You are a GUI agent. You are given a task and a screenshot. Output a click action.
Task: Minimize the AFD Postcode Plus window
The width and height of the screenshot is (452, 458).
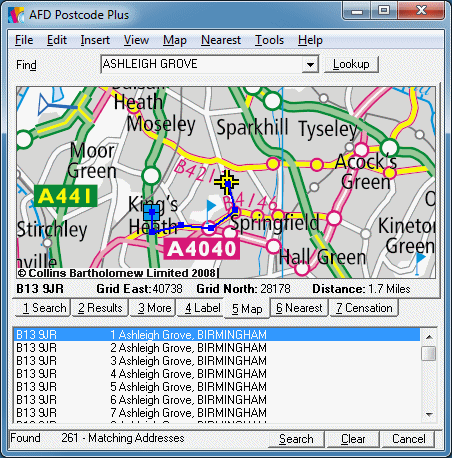click(356, 11)
